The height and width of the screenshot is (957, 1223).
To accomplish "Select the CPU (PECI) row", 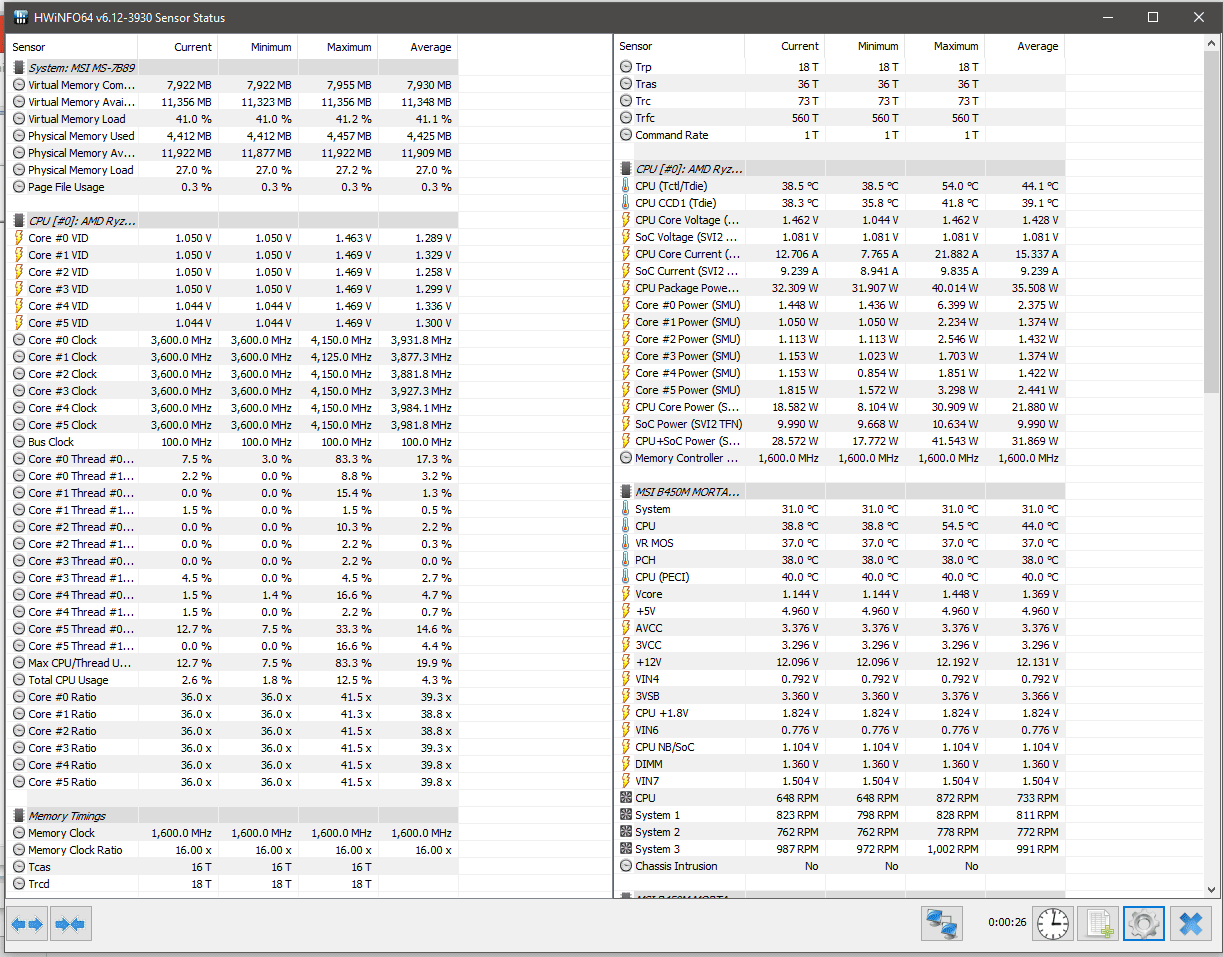I will point(841,577).
